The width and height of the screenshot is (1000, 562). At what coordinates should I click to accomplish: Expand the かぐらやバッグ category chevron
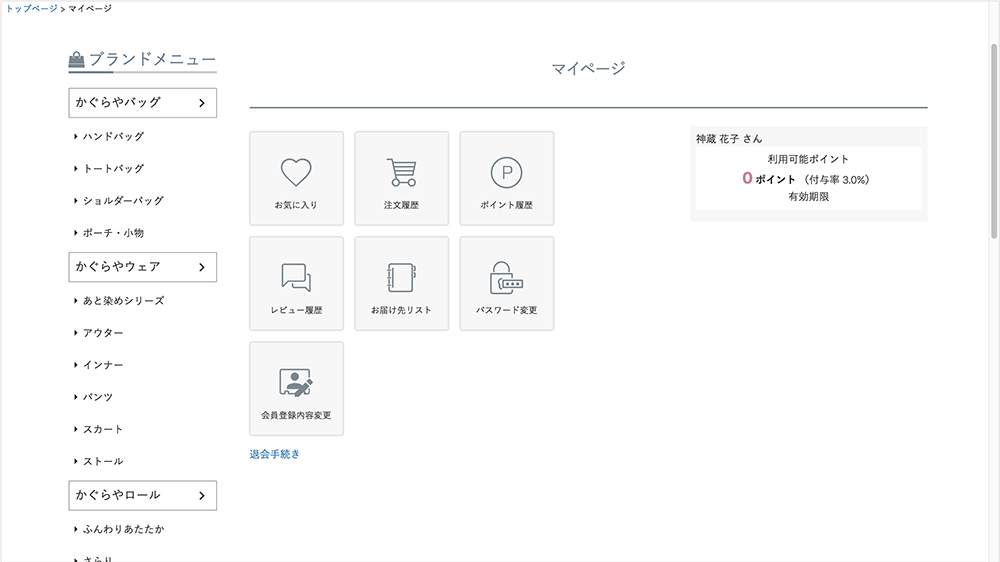201,102
